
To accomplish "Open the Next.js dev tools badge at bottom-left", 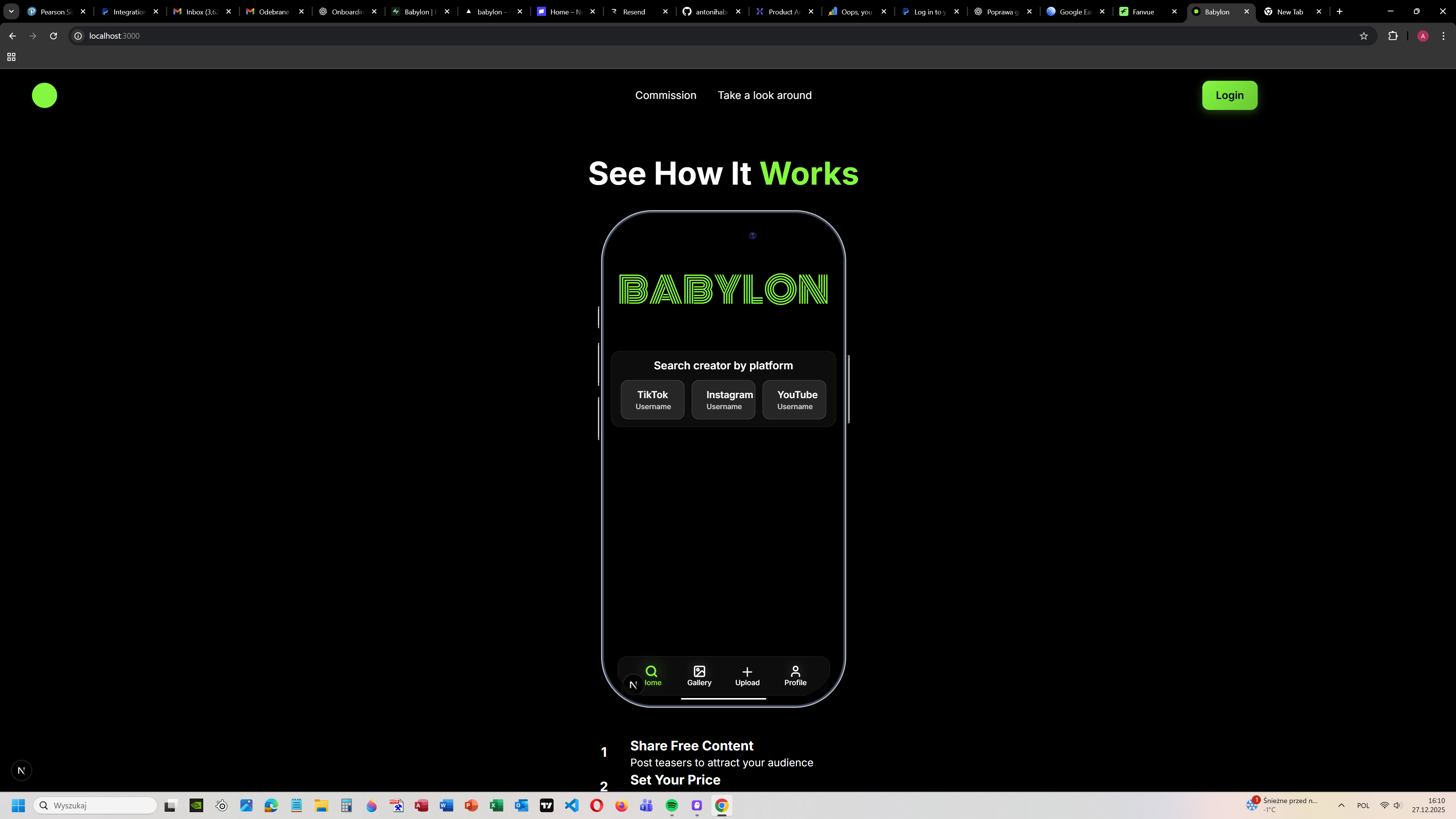I will tap(22, 770).
